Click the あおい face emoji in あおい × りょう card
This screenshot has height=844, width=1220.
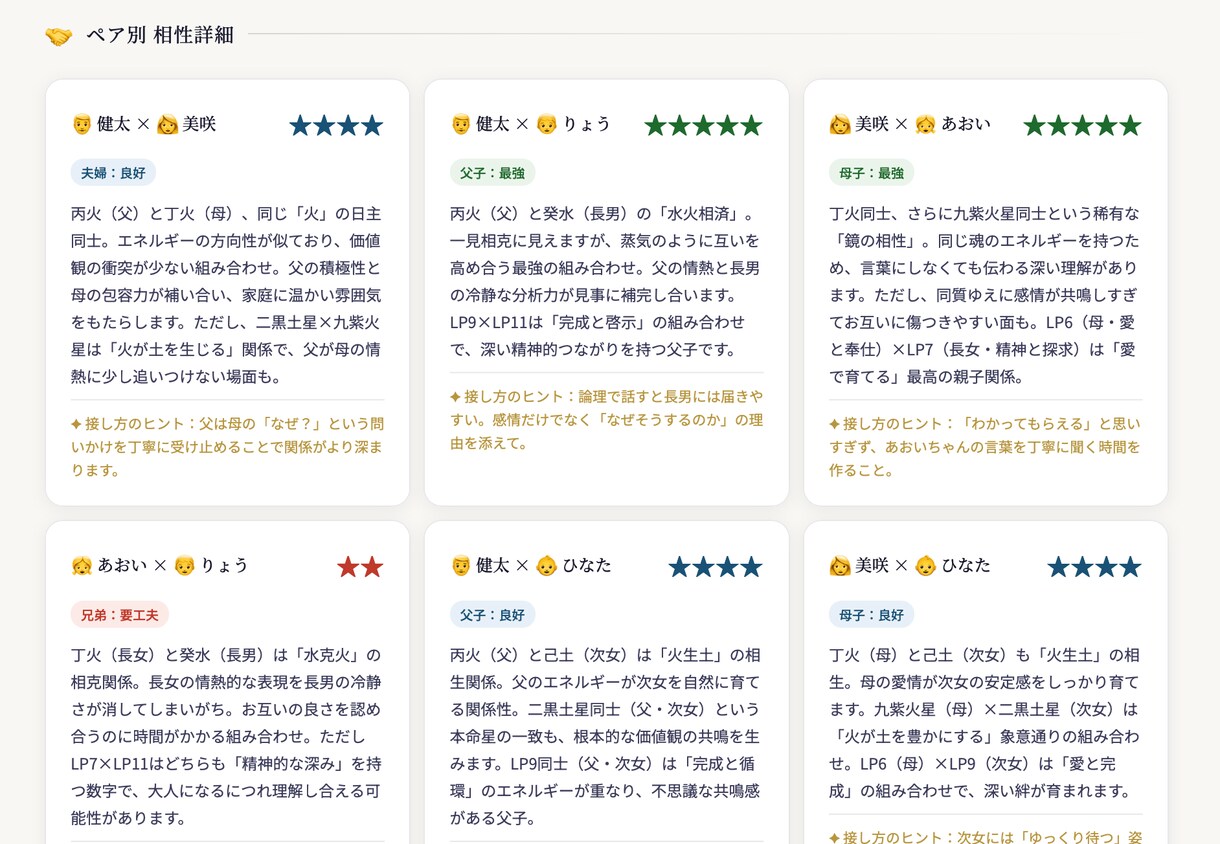(82, 565)
